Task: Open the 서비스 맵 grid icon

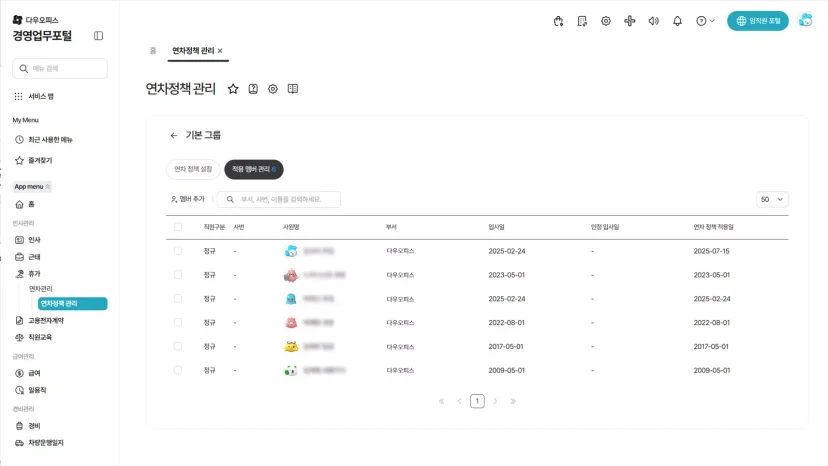Action: [x=18, y=96]
